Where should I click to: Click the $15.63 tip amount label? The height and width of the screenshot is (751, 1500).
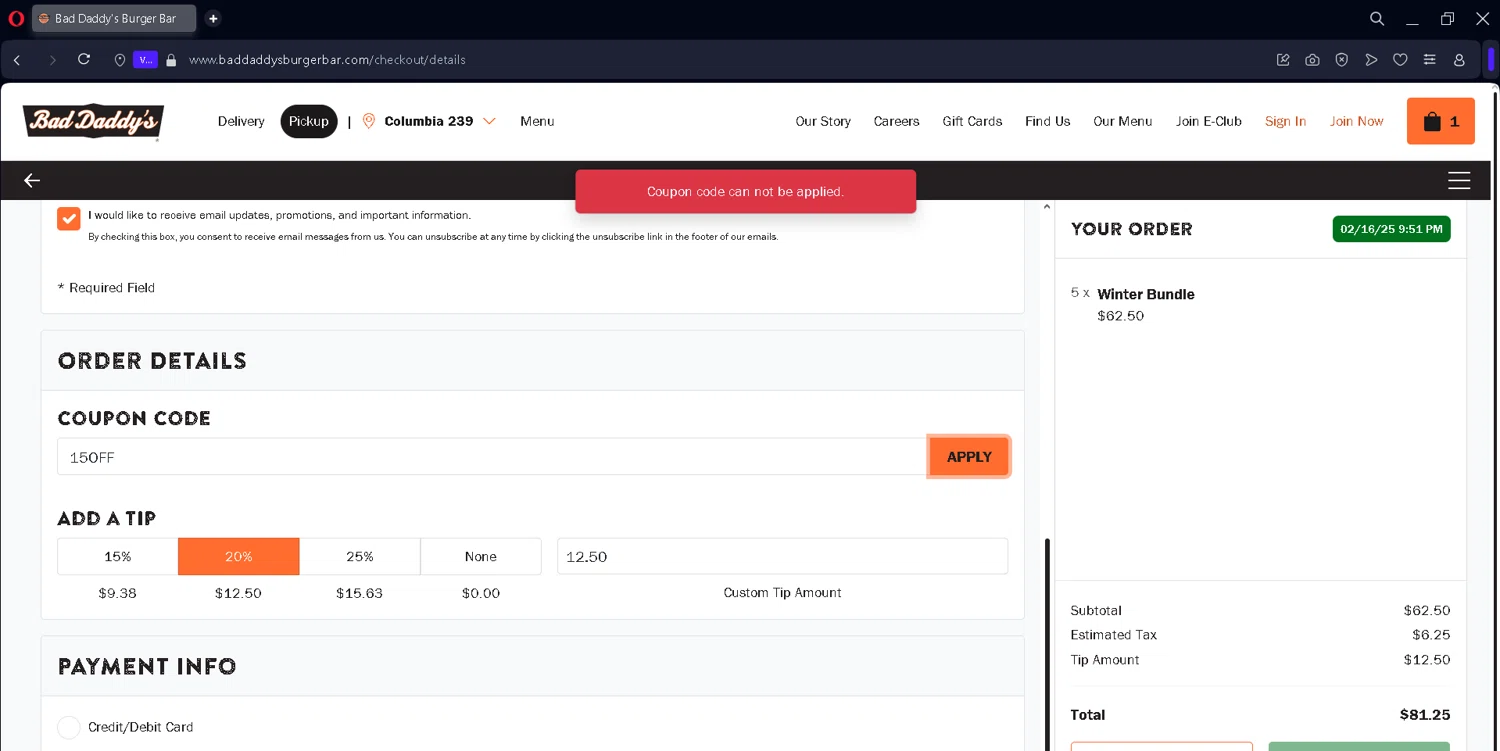click(360, 593)
